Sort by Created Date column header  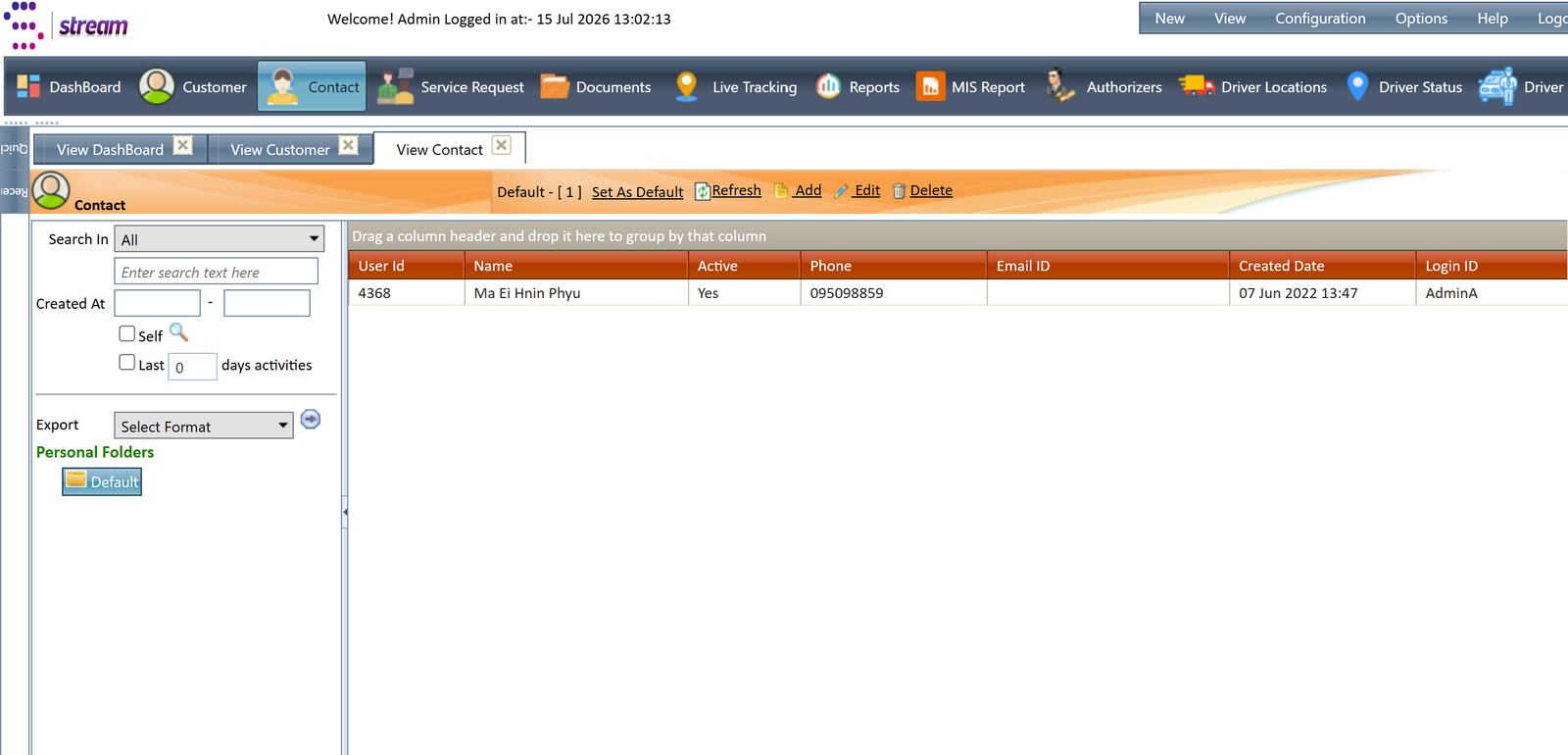click(x=1322, y=266)
